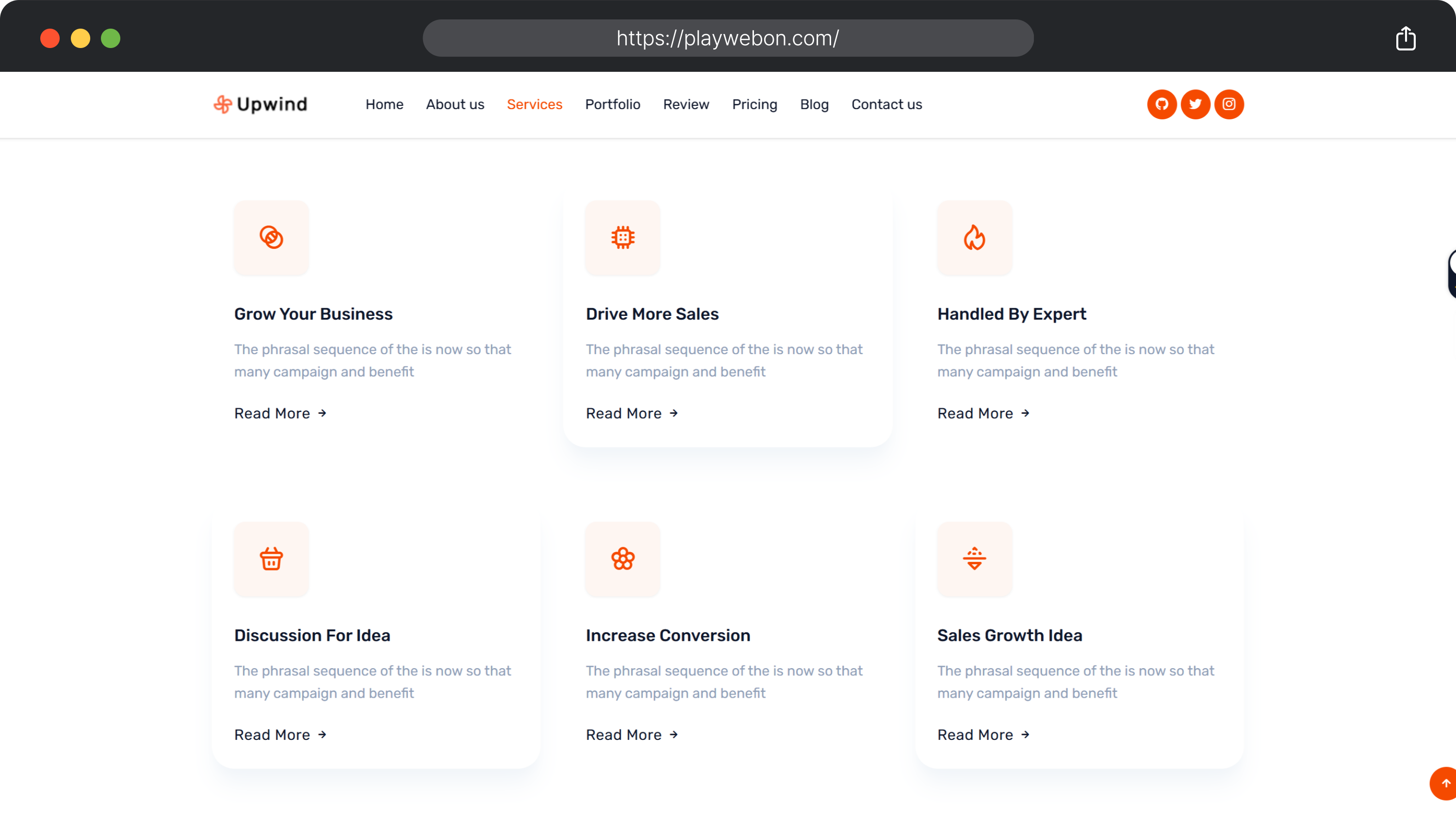The width and height of the screenshot is (1456, 819).
Task: Click the Grow Your Business rings icon
Action: click(271, 237)
